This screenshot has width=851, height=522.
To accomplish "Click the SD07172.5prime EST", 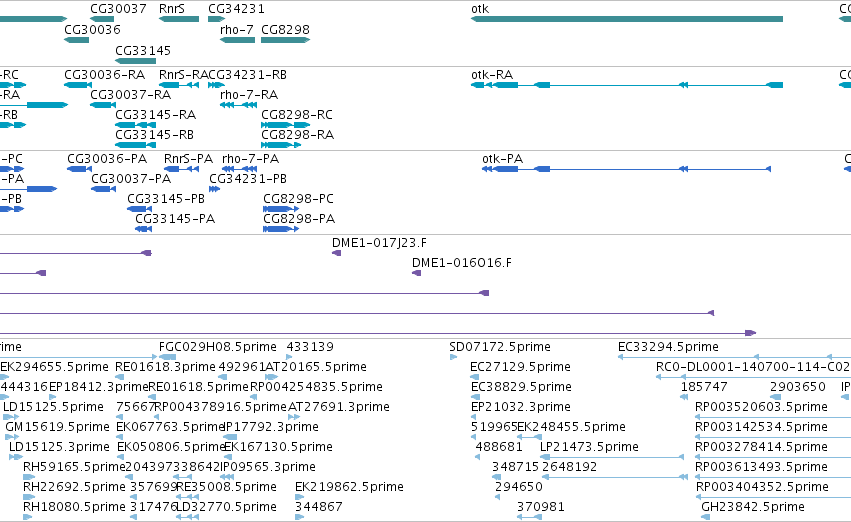I will 453,357.
